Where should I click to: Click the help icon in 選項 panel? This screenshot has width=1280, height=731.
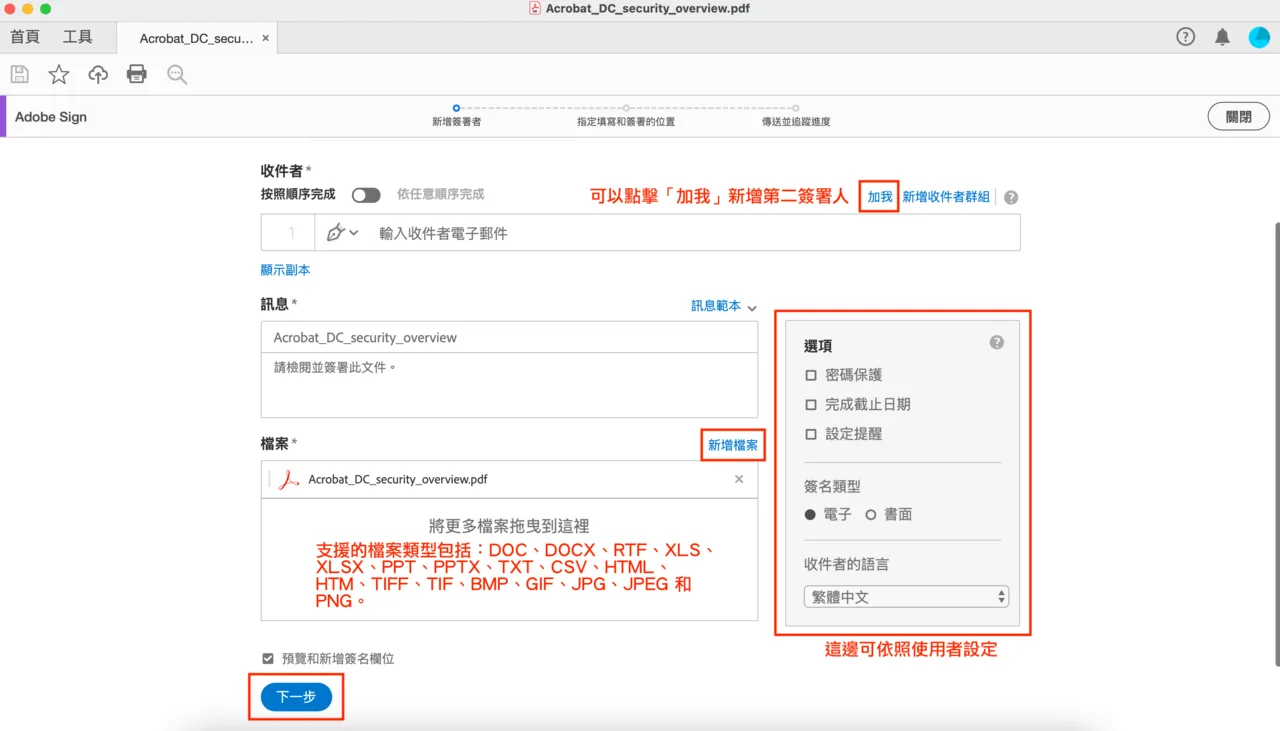click(x=997, y=342)
